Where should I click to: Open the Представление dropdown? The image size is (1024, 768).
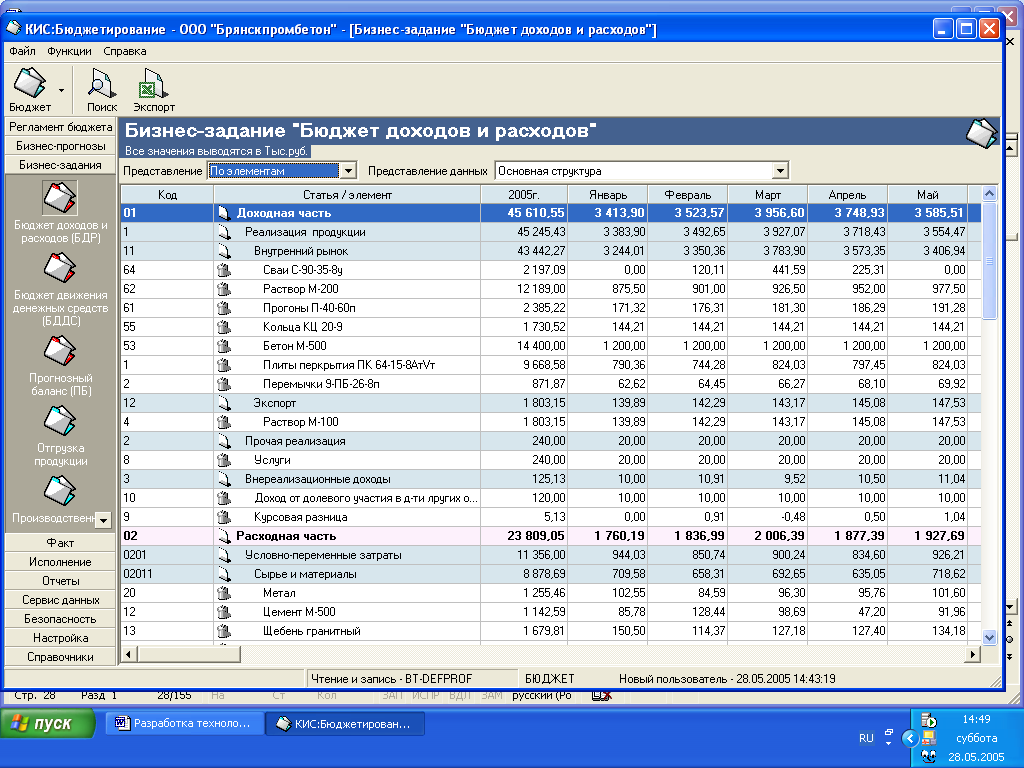[347, 171]
